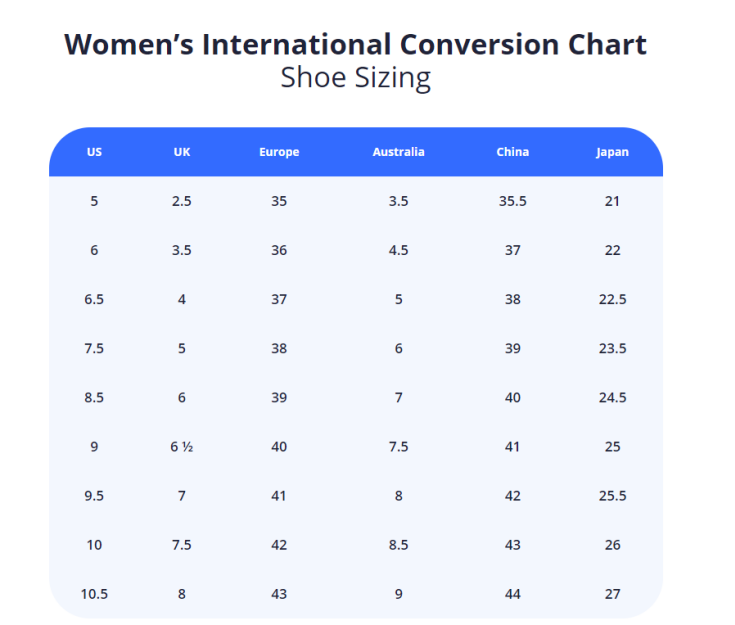Select the Australia column header
This screenshot has height=625, width=735.
[398, 152]
